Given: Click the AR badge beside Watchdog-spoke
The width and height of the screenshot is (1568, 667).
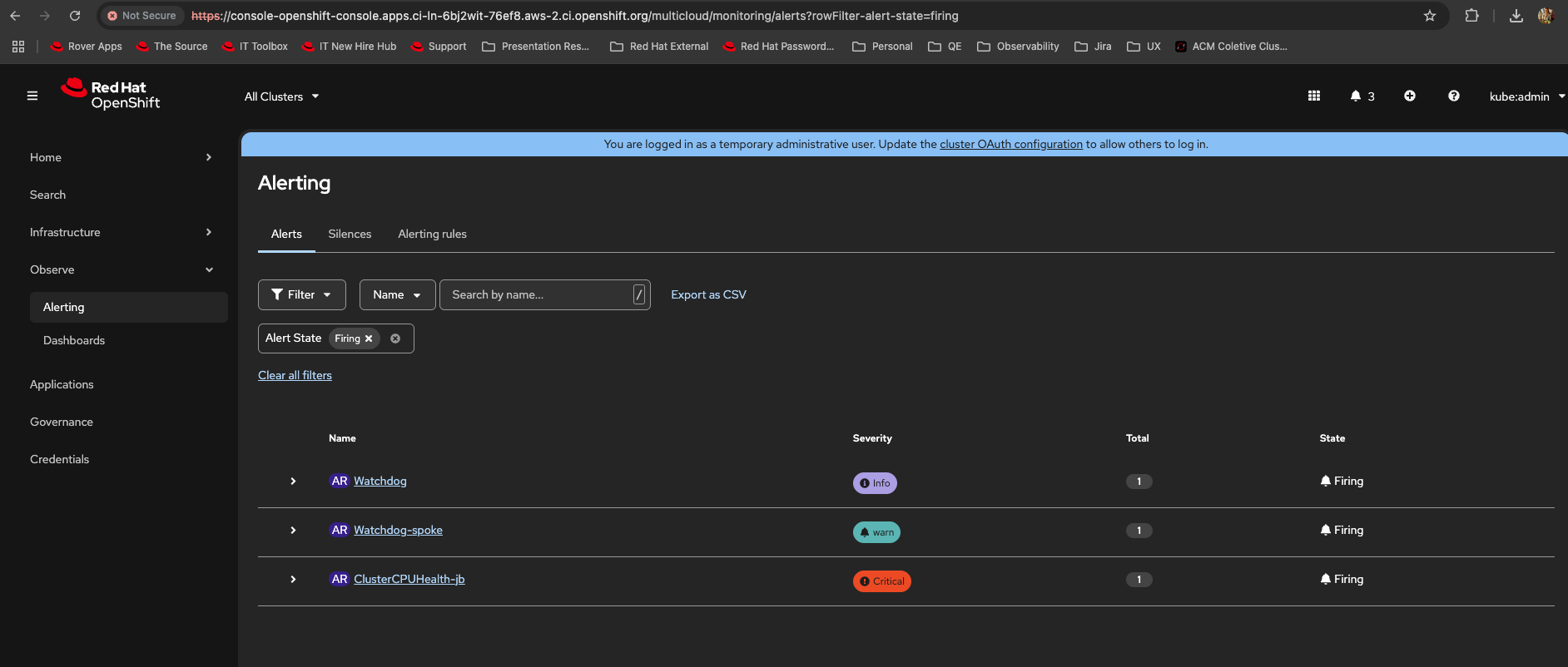Looking at the screenshot, I should point(340,530).
